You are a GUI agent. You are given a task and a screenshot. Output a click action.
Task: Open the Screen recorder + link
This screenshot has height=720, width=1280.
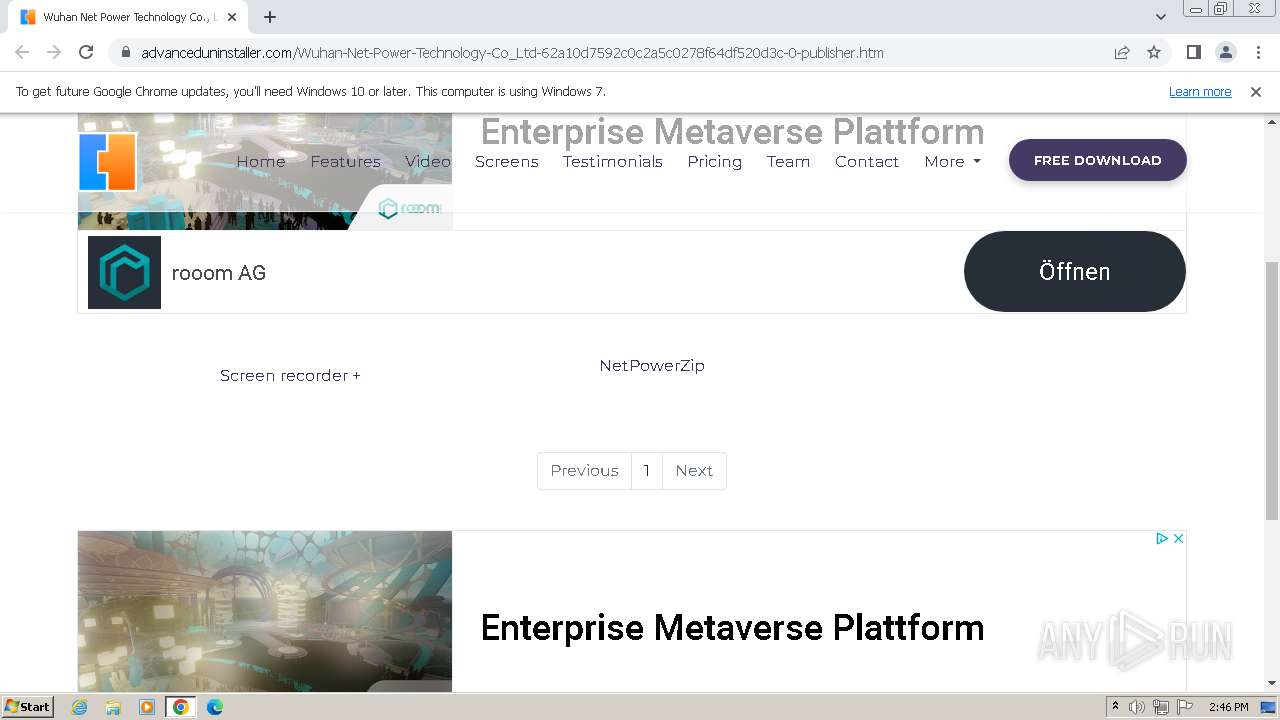tap(290, 375)
